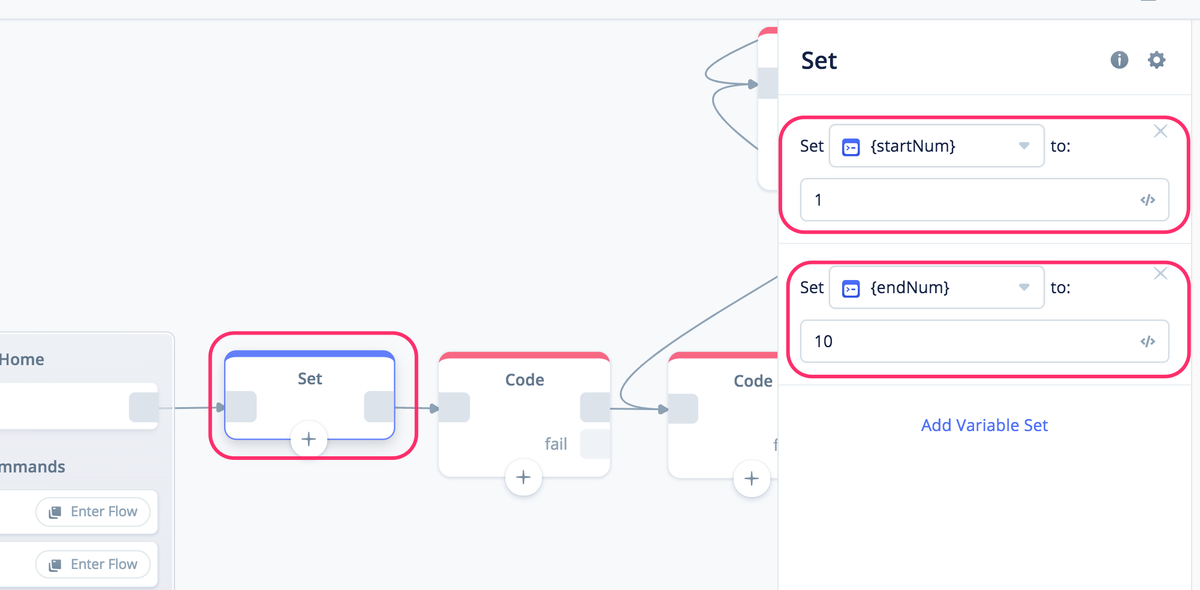This screenshot has width=1200, height=590.
Task: Add a step under the Set block
Action: [x=309, y=439]
